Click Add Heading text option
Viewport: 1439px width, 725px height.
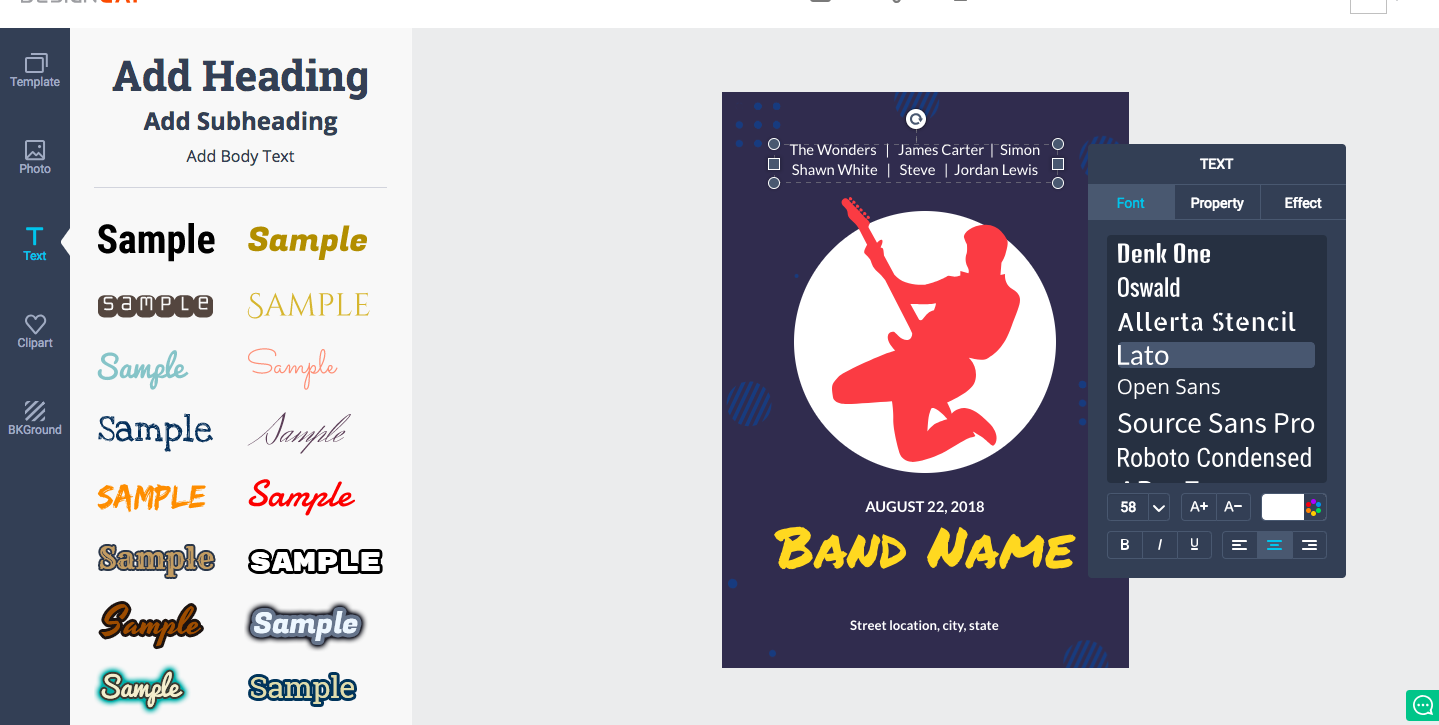click(x=241, y=76)
